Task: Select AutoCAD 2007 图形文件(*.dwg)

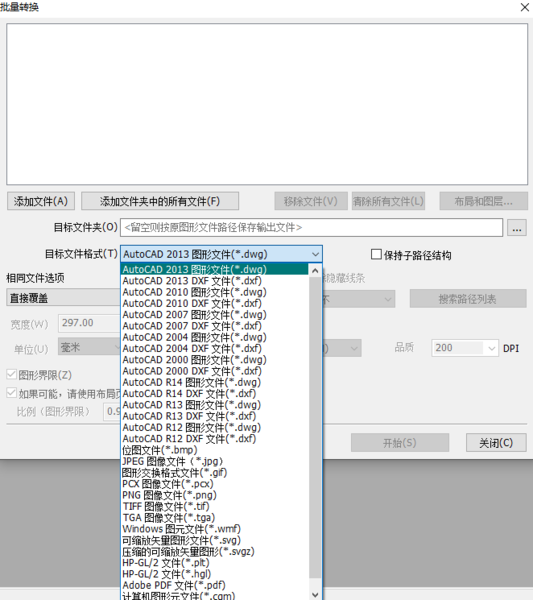Action: tap(215, 315)
